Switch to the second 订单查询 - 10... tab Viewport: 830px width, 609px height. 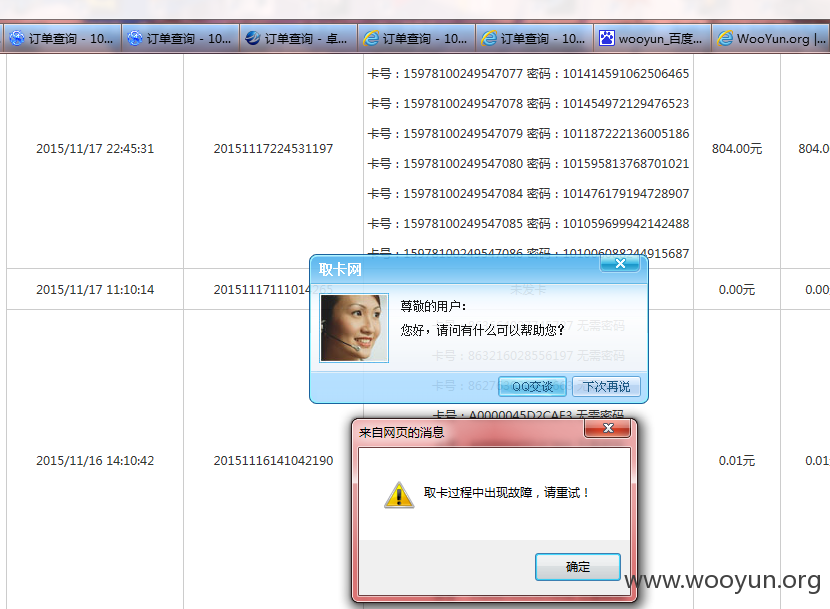[x=181, y=39]
